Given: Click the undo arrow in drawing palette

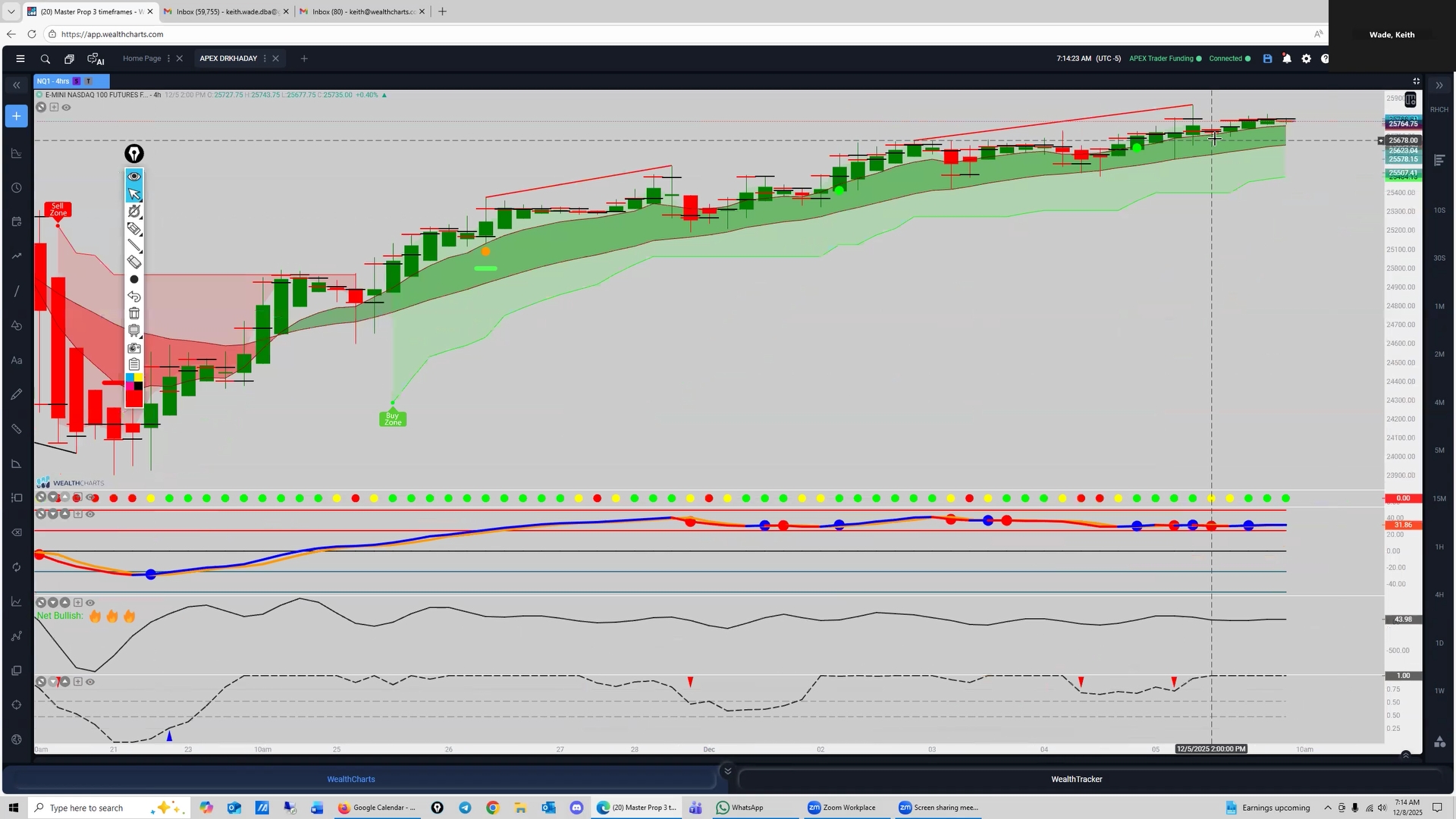Looking at the screenshot, I should coord(134,297).
